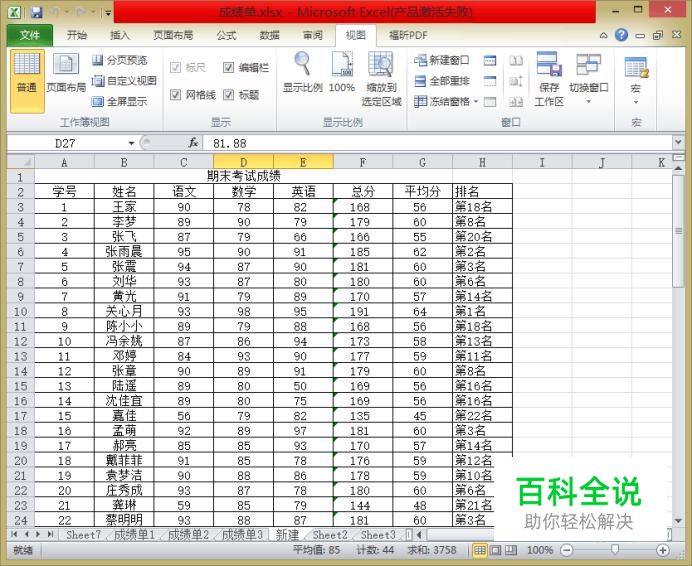Click in the formula bar showing 81.88
The height and width of the screenshot is (566, 692).
click(x=437, y=143)
